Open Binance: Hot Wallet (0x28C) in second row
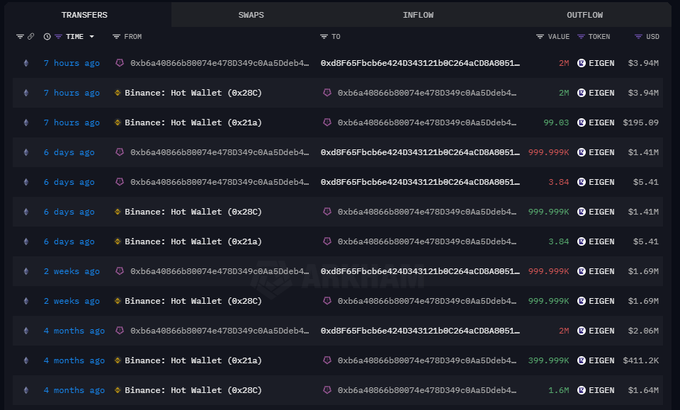 point(174,93)
